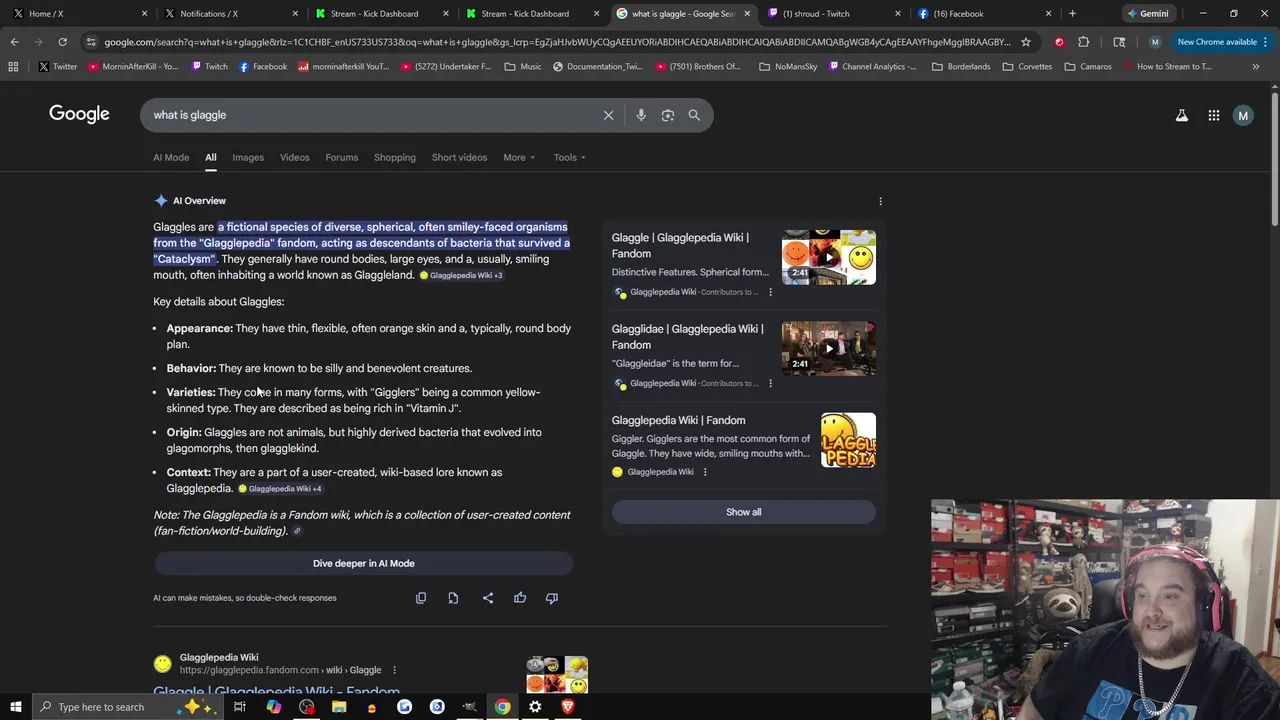This screenshot has height=720, width=1280.
Task: Open AI Overview three-dot options
Action: click(880, 201)
